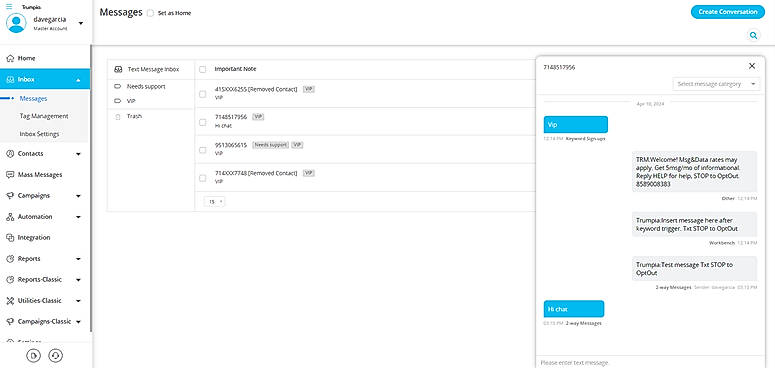Open the hamburger menu icon
This screenshot has height=368, width=775.
click(x=9, y=7)
